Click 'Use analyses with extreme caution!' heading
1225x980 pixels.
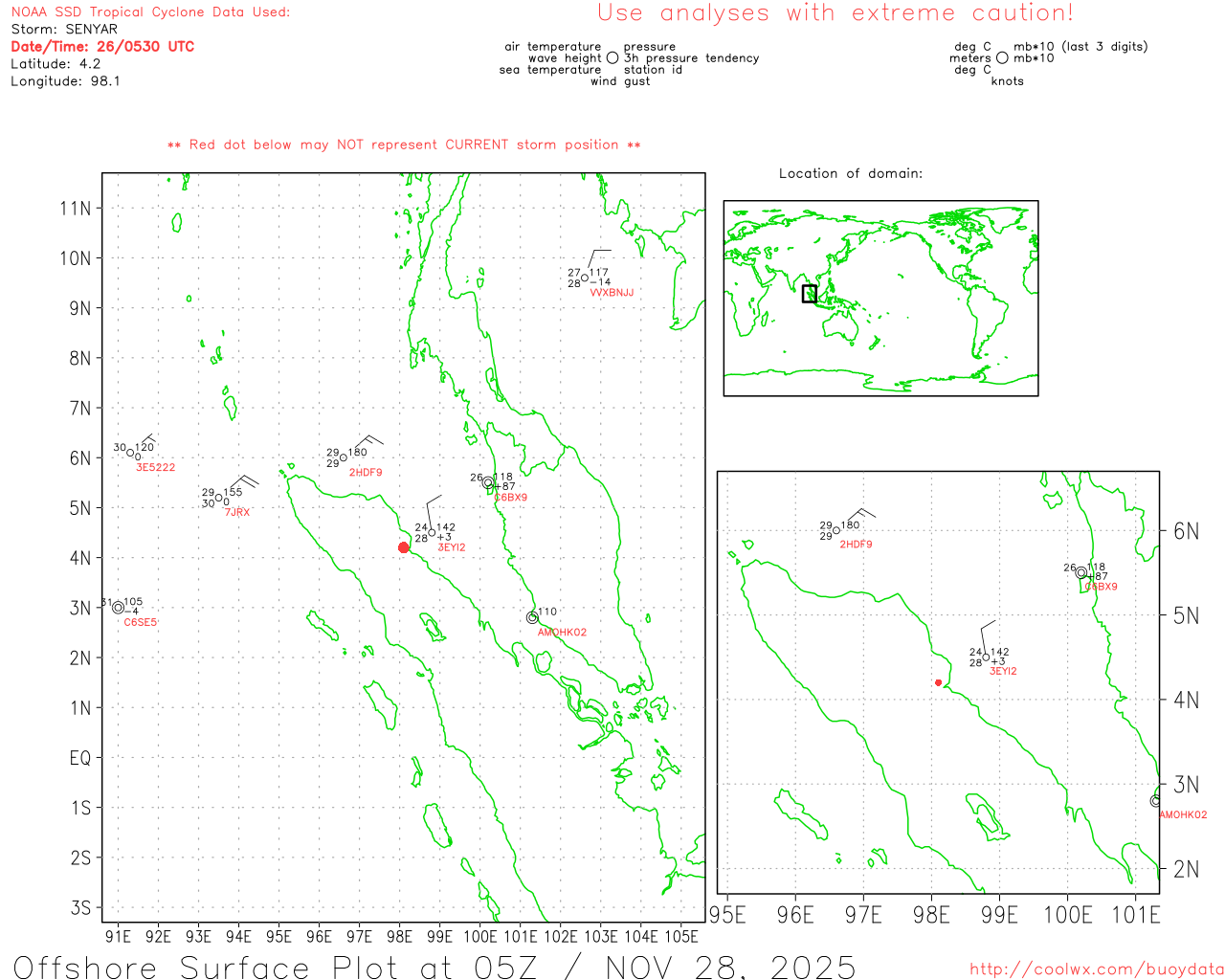(835, 13)
